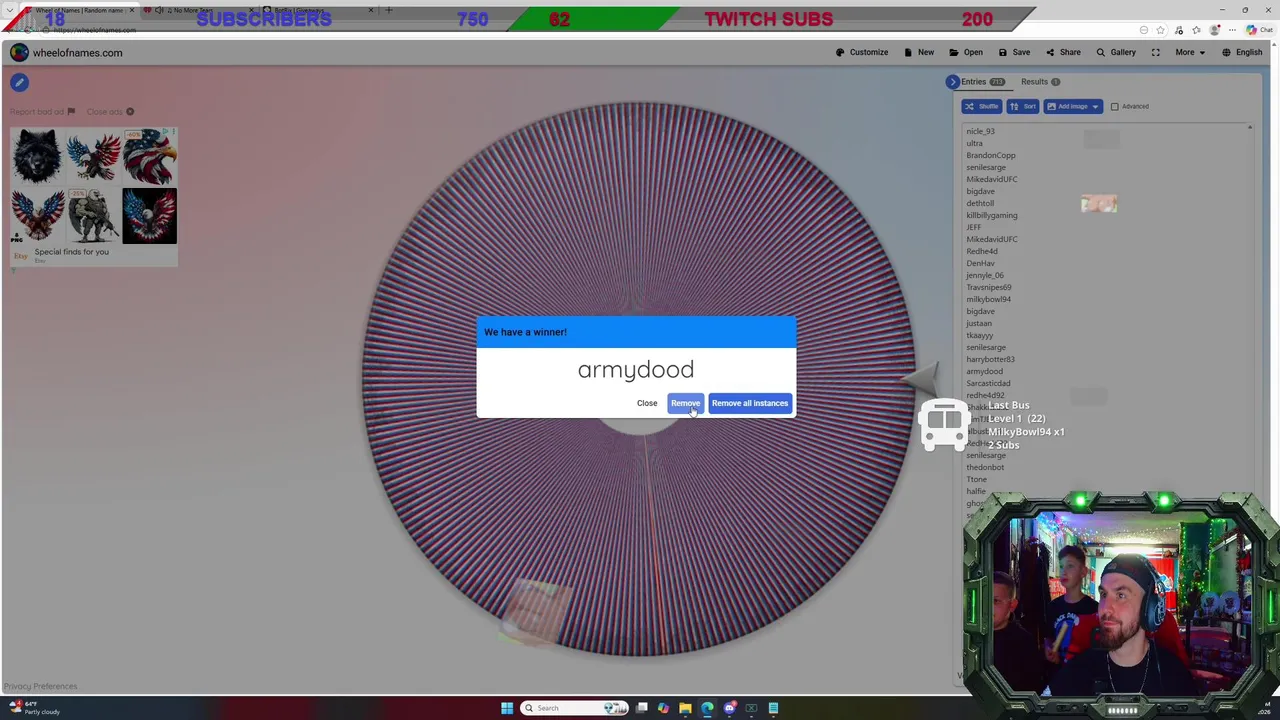Click Microsoft Edge taskbar icon

pyautogui.click(x=707, y=708)
